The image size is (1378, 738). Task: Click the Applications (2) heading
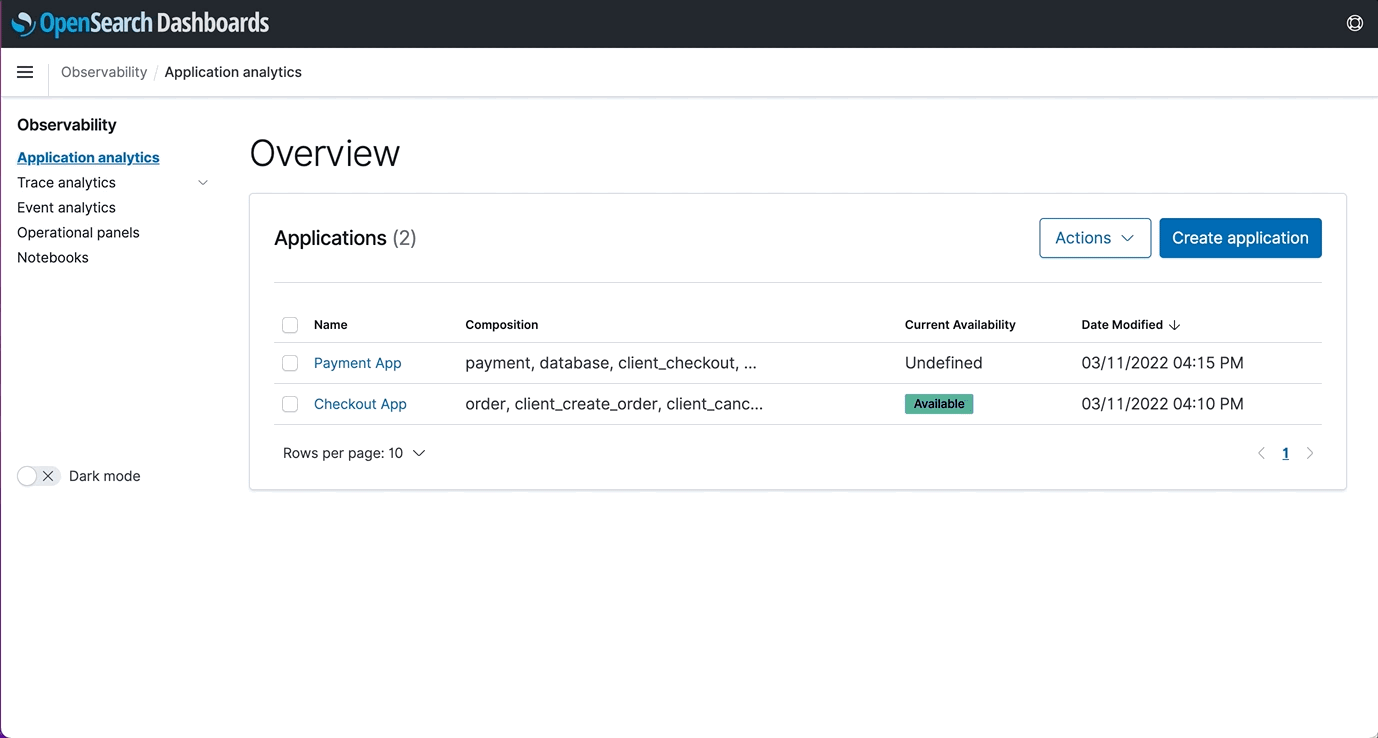tap(345, 238)
